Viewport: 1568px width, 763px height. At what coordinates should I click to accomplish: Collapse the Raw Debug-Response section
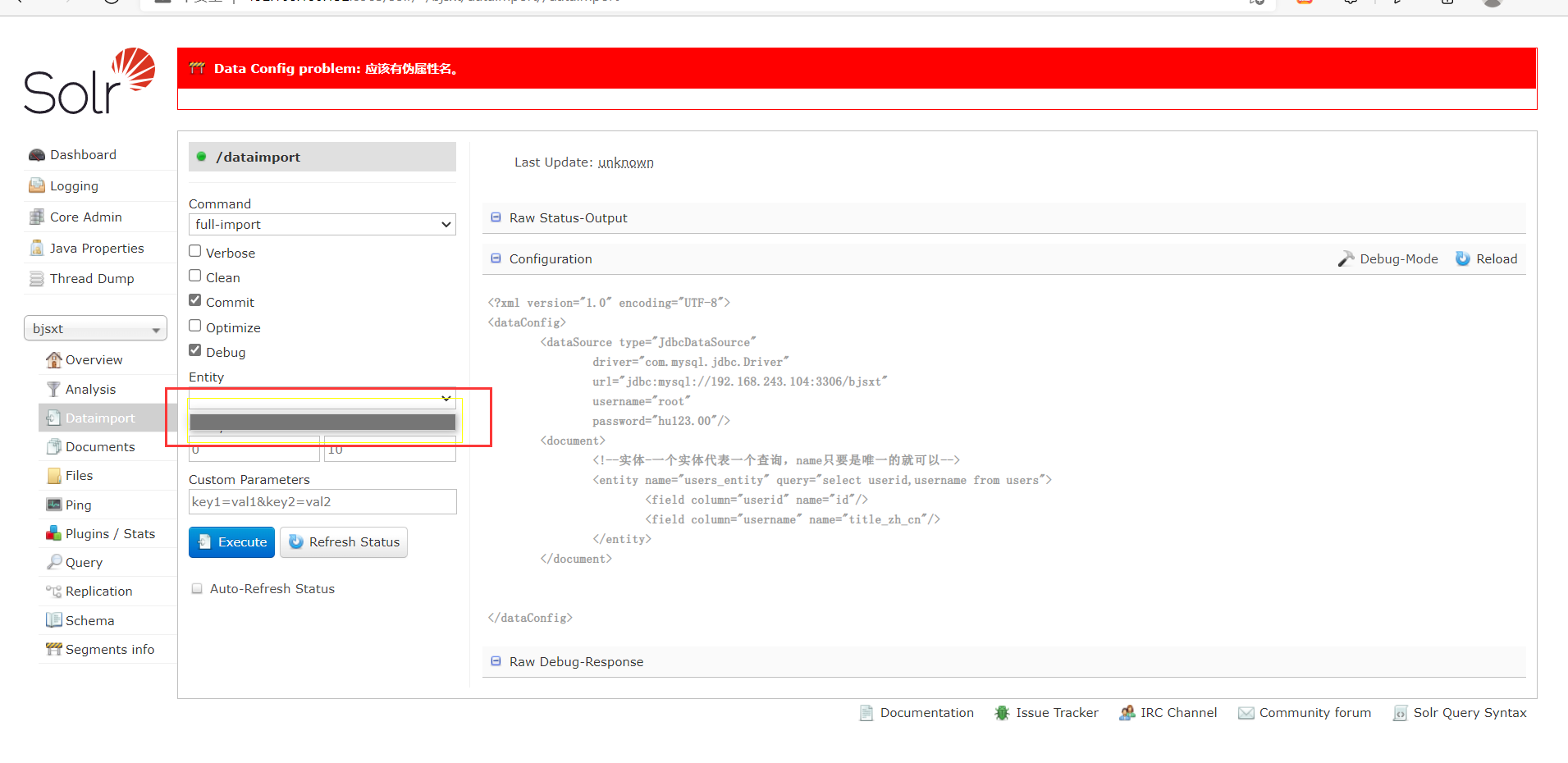coord(496,661)
